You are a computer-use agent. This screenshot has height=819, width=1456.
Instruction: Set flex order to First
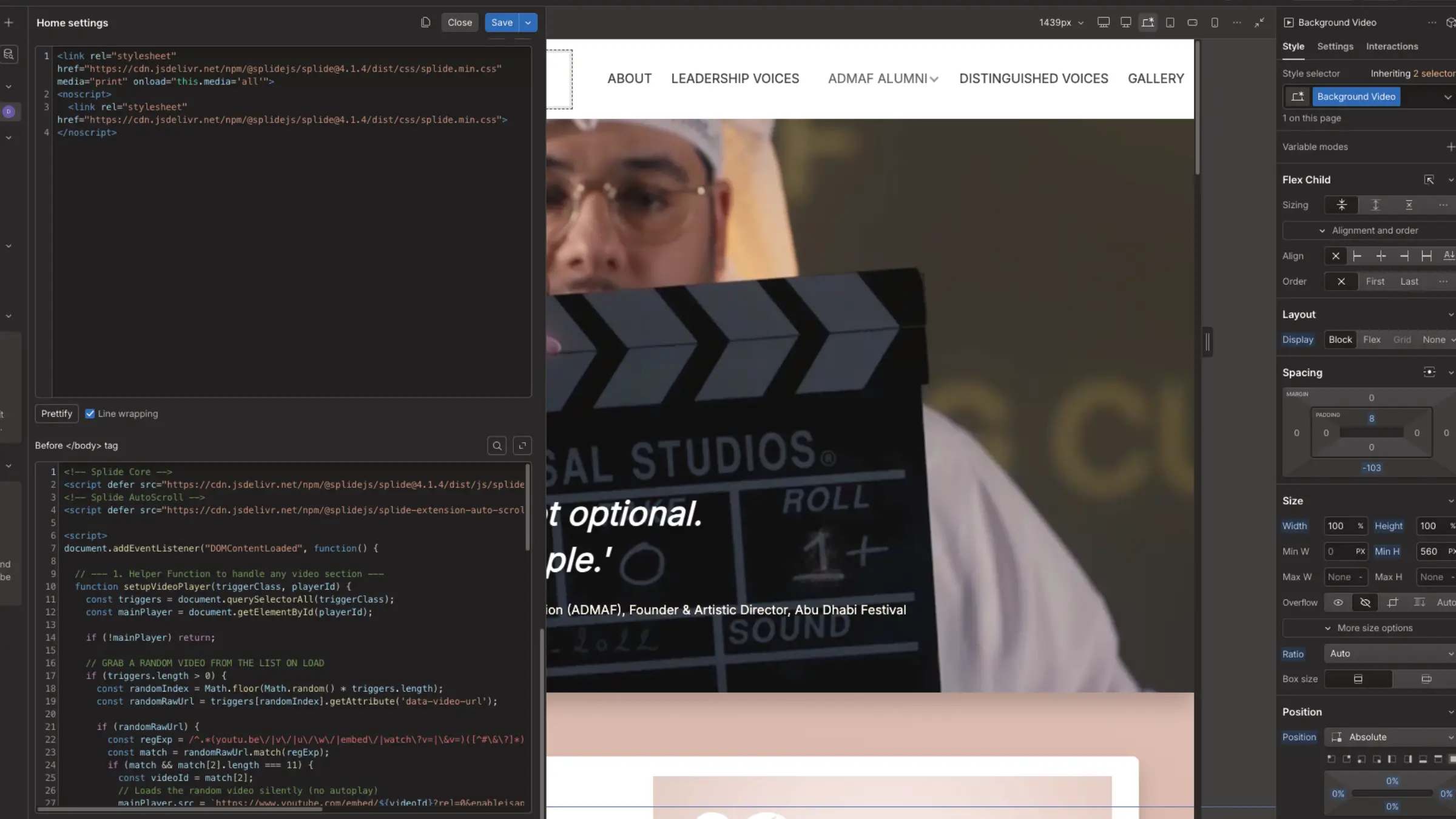pos(1375,281)
